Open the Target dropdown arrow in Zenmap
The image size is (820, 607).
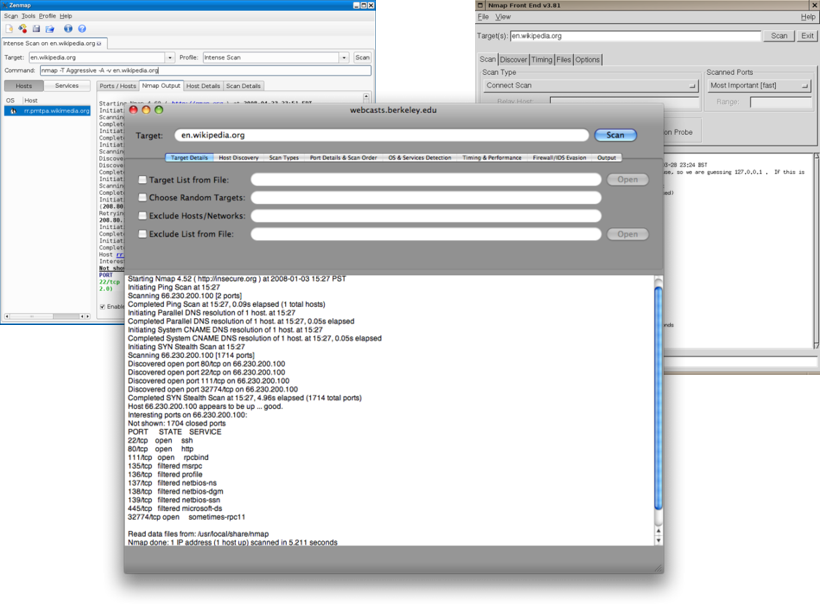(x=170, y=58)
